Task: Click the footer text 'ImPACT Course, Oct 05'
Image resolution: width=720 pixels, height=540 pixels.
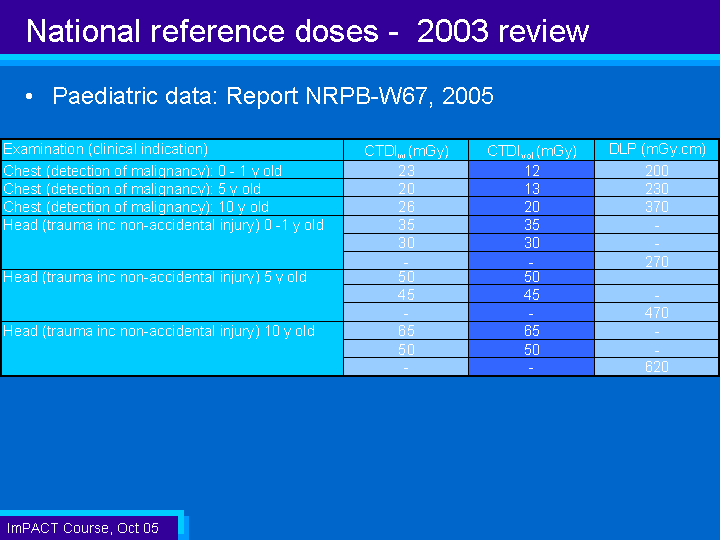Action: point(83,528)
